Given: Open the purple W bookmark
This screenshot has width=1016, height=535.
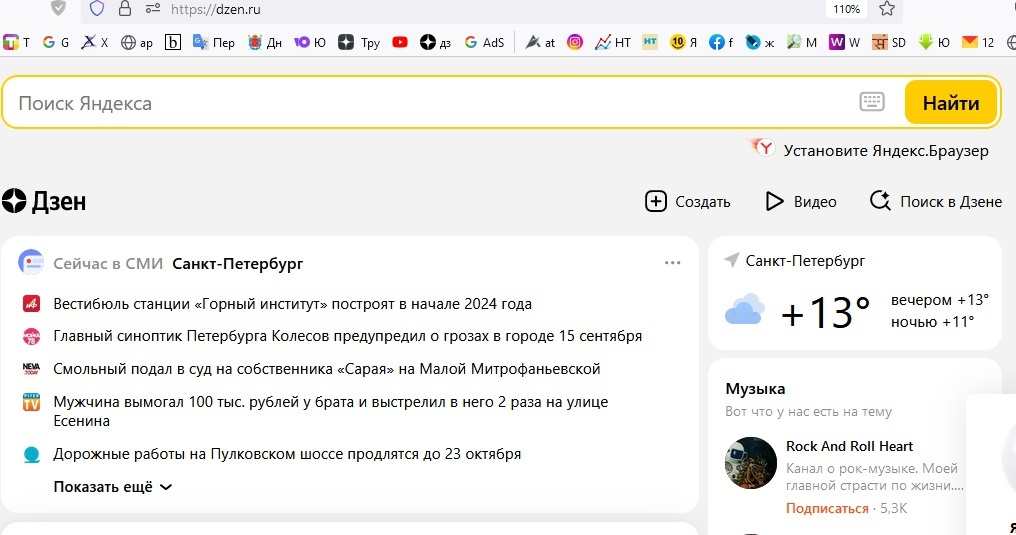Looking at the screenshot, I should [x=844, y=42].
